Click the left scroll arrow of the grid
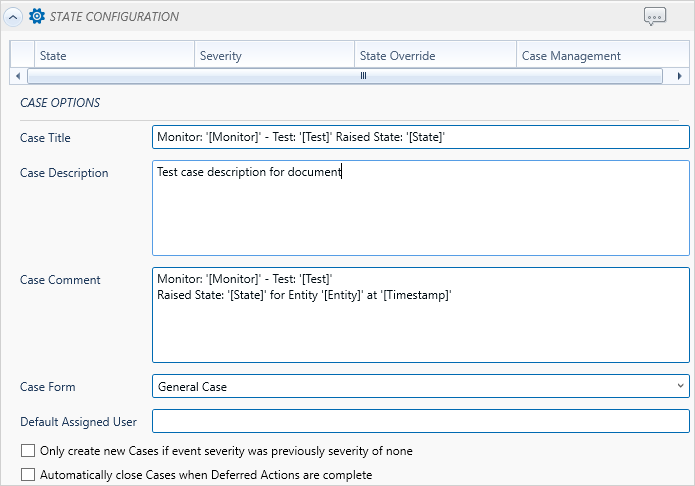 (16, 76)
